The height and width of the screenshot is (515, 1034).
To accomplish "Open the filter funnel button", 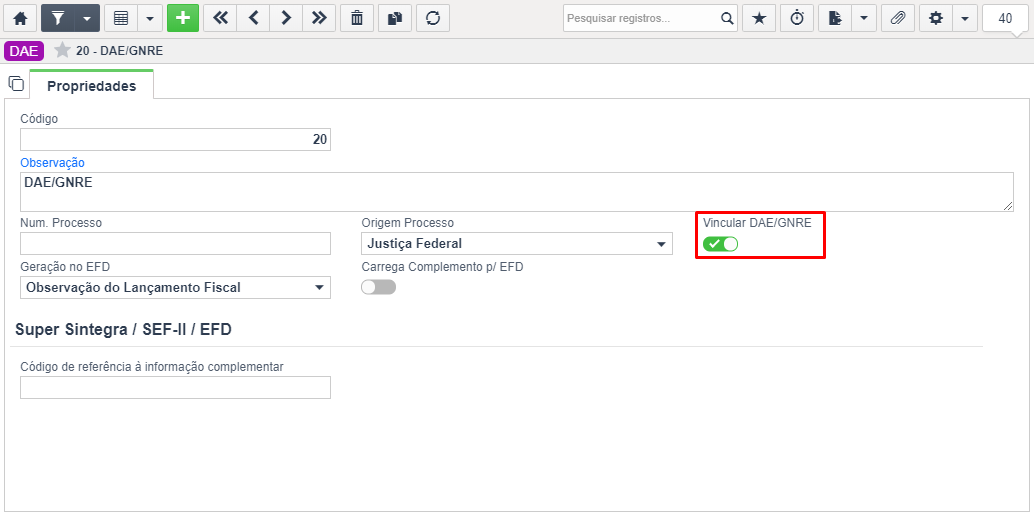I will pos(57,18).
